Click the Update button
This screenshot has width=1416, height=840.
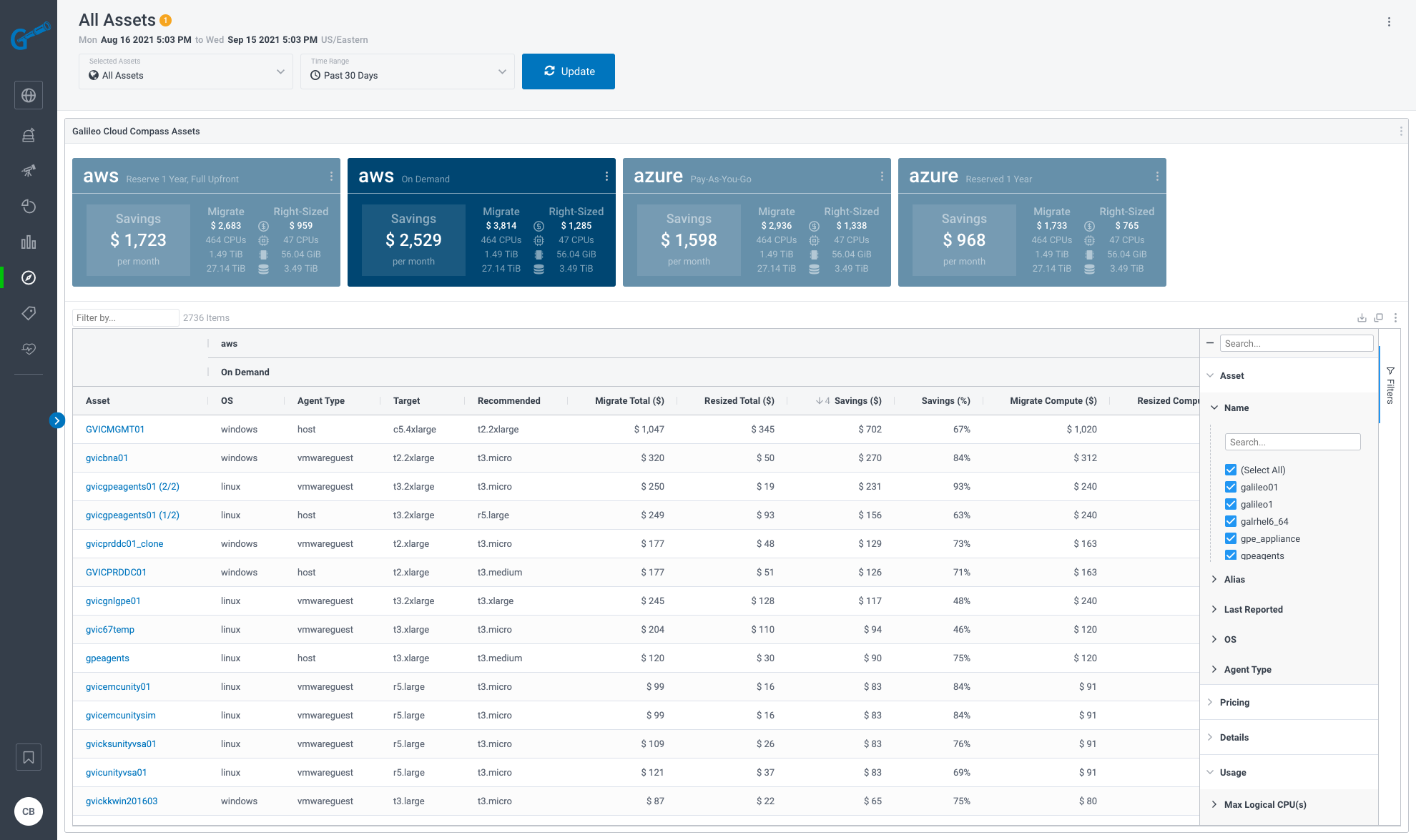pos(569,71)
